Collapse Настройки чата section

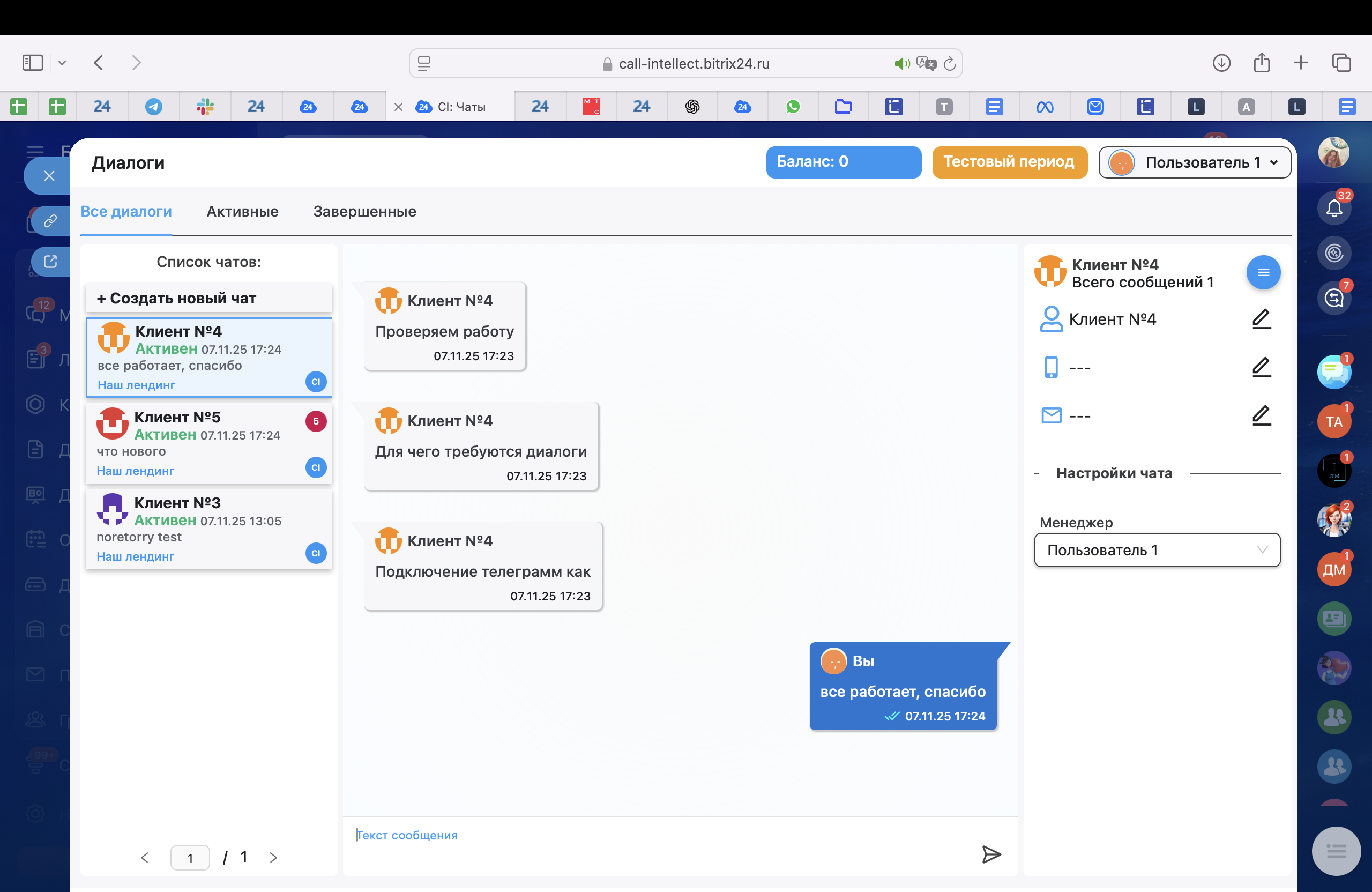(x=1037, y=473)
